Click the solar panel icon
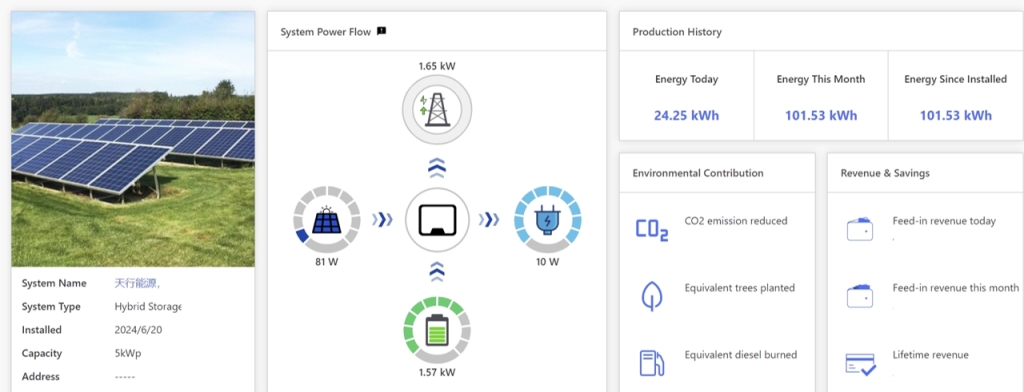 click(x=327, y=220)
